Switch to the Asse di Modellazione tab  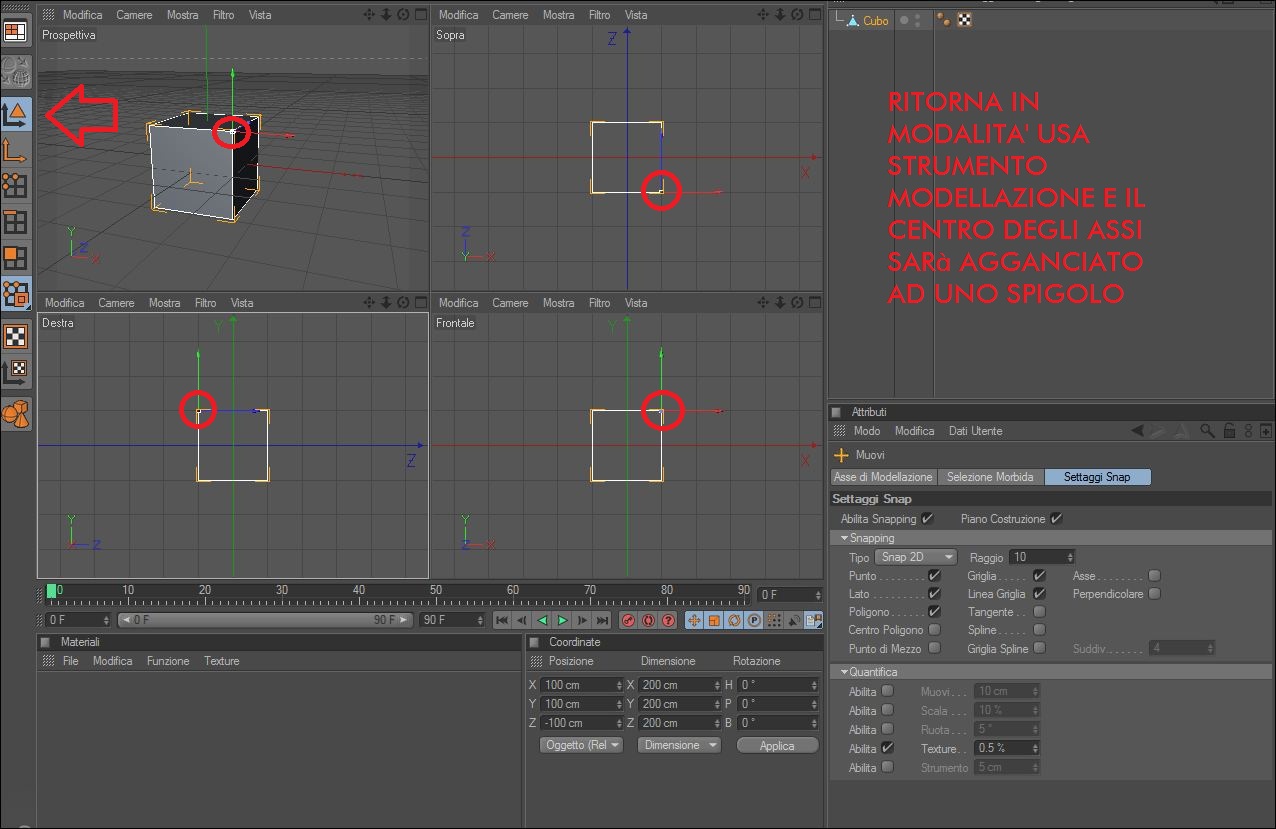point(883,477)
